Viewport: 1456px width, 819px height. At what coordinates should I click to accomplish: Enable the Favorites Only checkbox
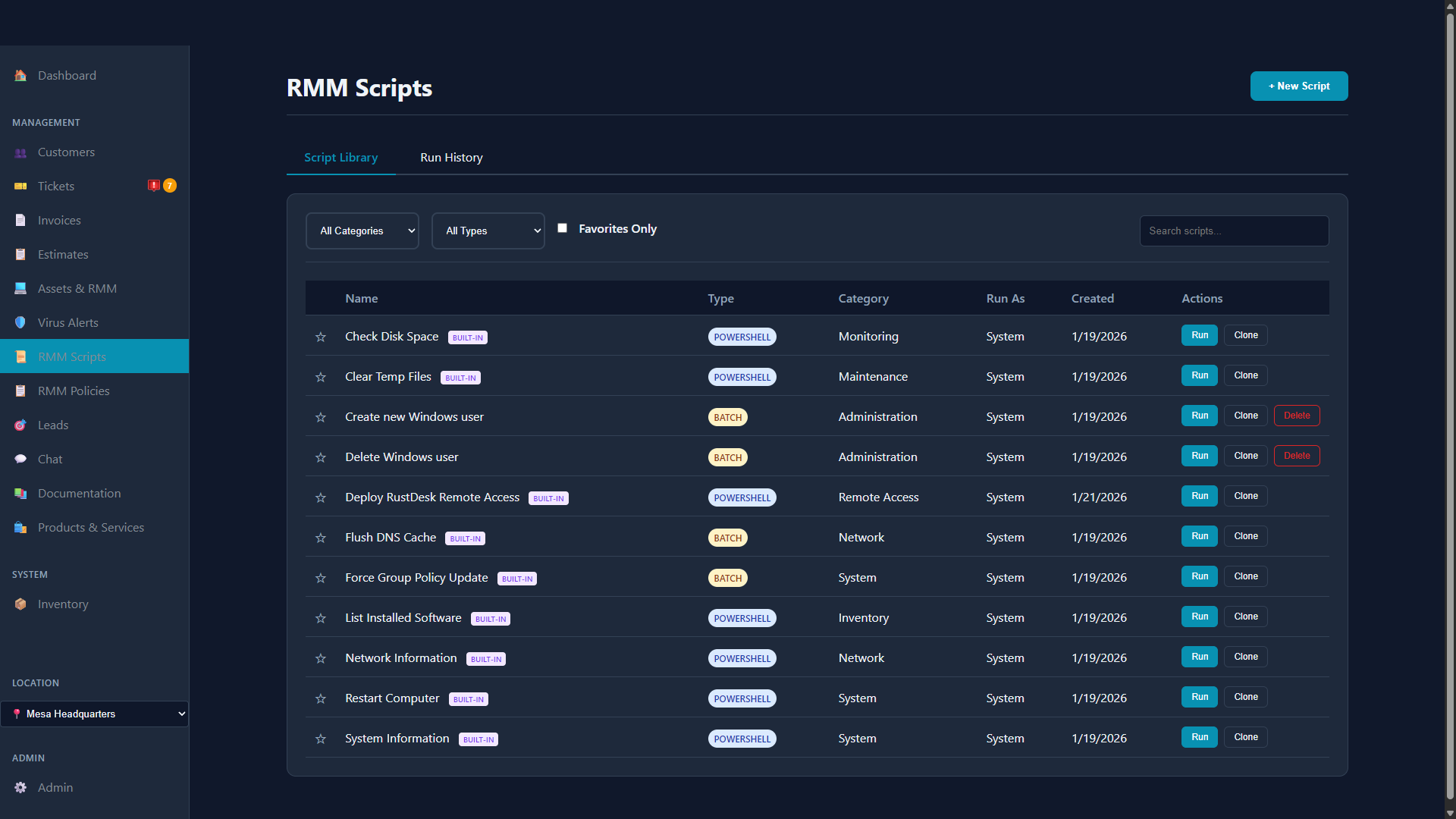(x=562, y=228)
